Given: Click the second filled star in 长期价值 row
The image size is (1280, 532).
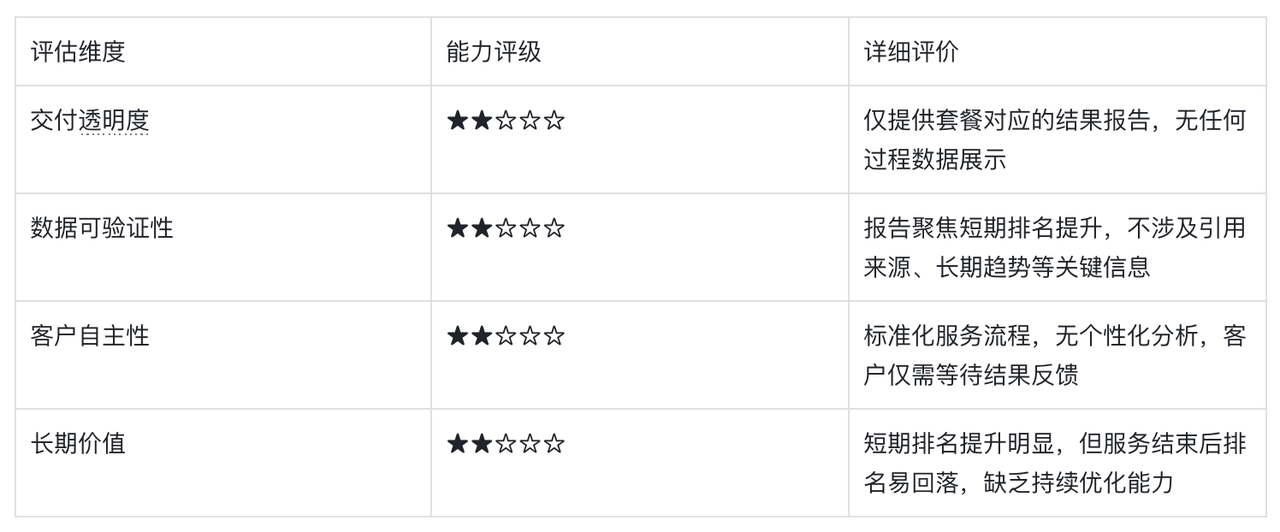Looking at the screenshot, I should [x=482, y=444].
